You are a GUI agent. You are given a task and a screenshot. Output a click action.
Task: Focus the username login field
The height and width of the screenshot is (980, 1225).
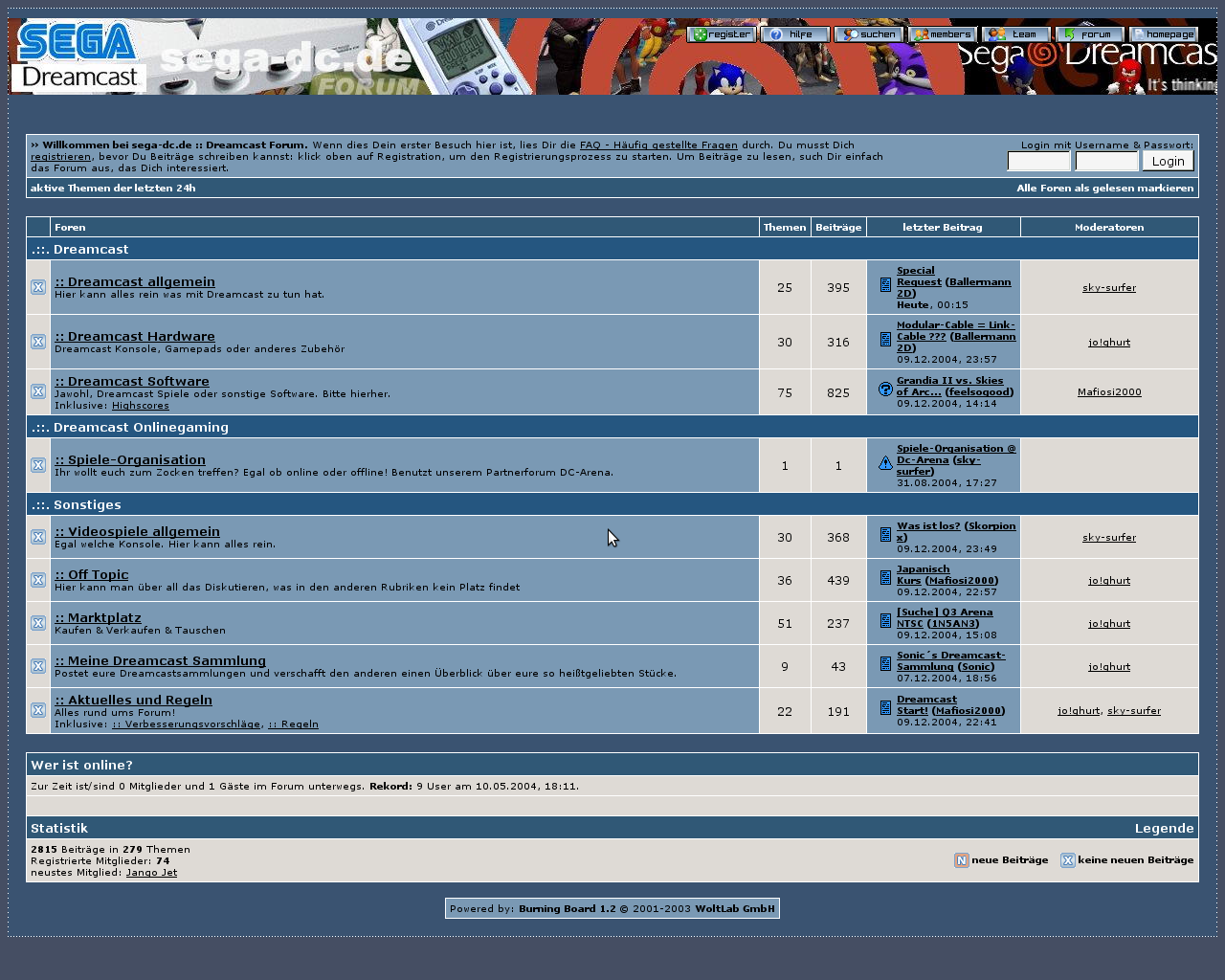1038,161
